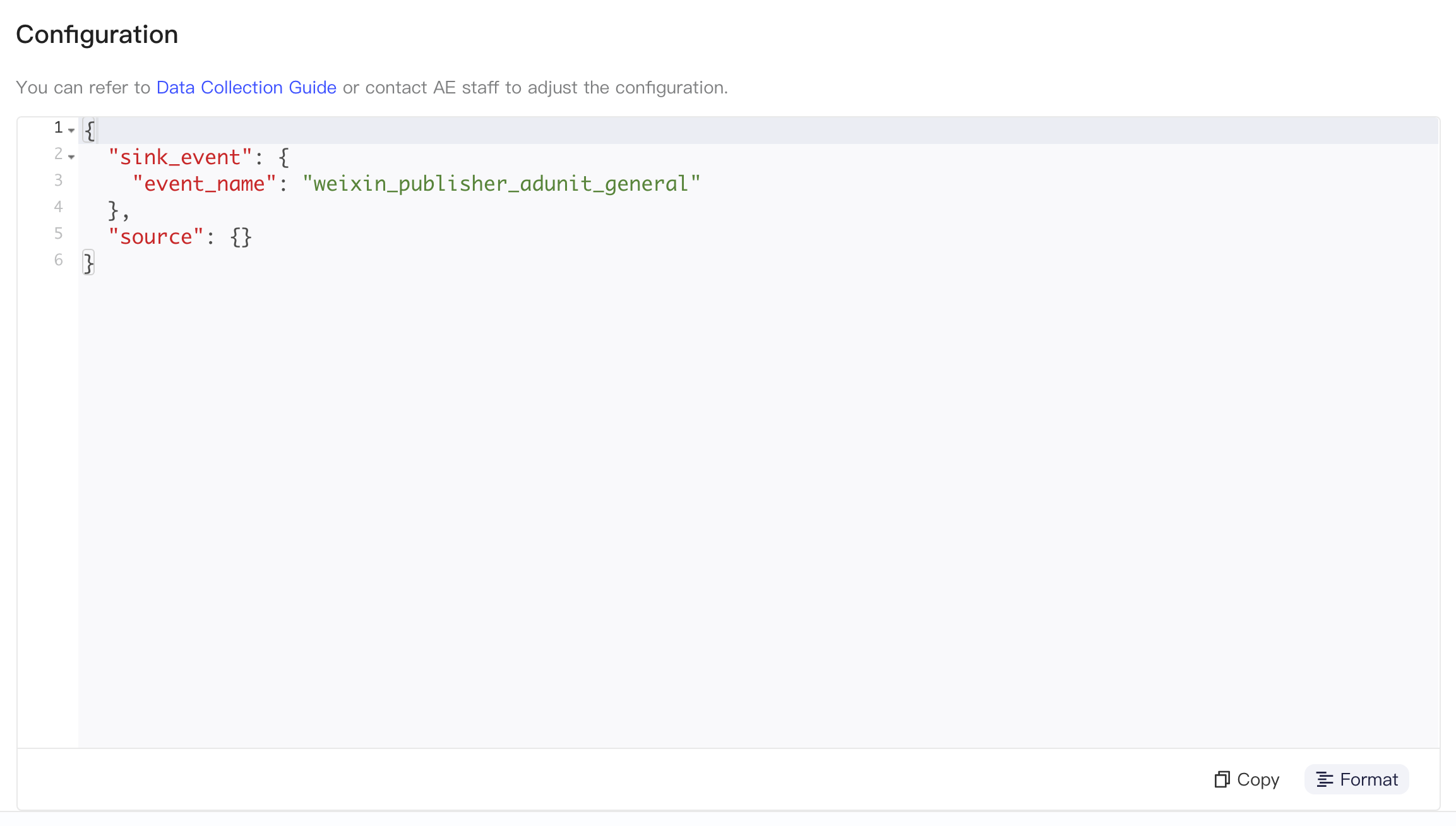Click the "}," text on line 4
Viewport: 1456px width, 826px height.
click(118, 210)
